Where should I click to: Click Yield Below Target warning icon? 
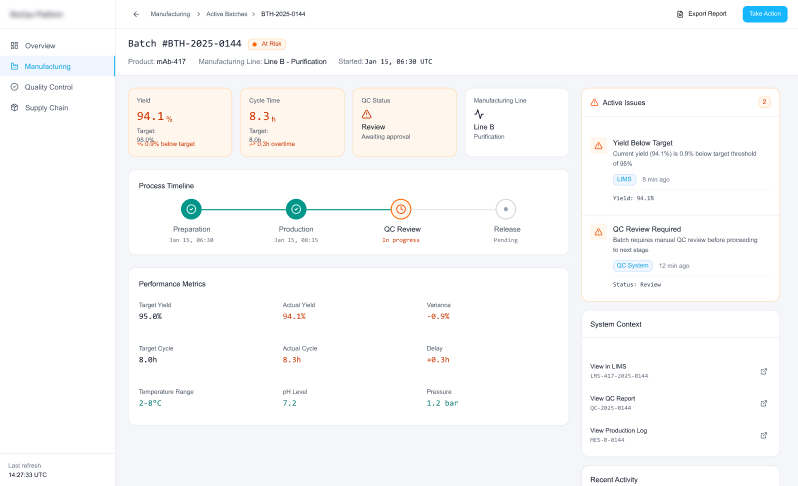598,146
